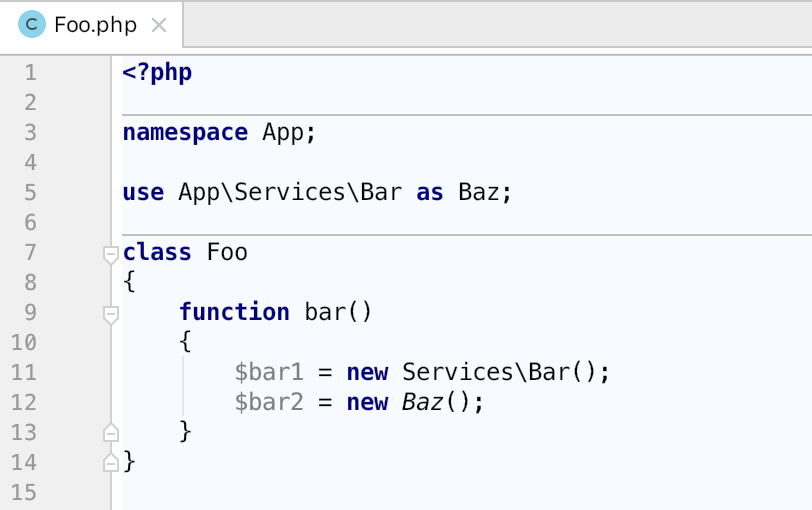The height and width of the screenshot is (510, 812).
Task: Click the fold end marker on line 14
Action: (x=111, y=462)
